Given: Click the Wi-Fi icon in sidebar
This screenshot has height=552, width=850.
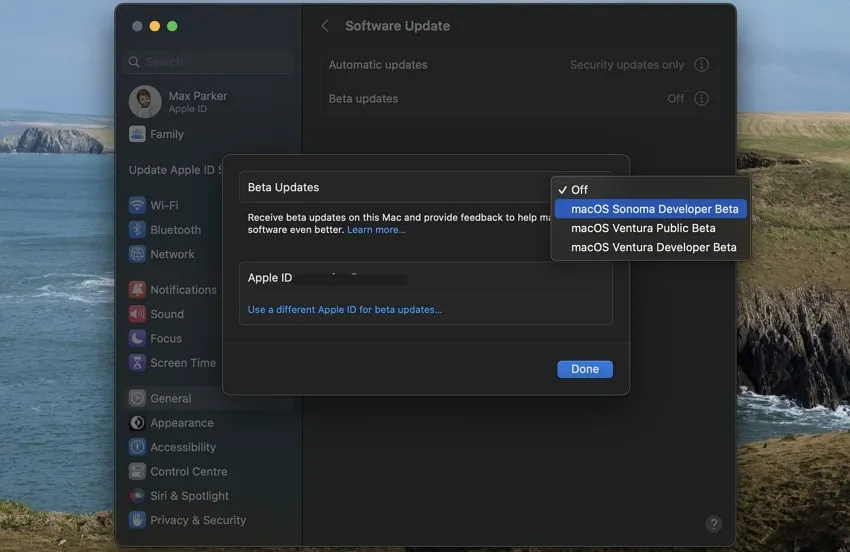Looking at the screenshot, I should 137,205.
